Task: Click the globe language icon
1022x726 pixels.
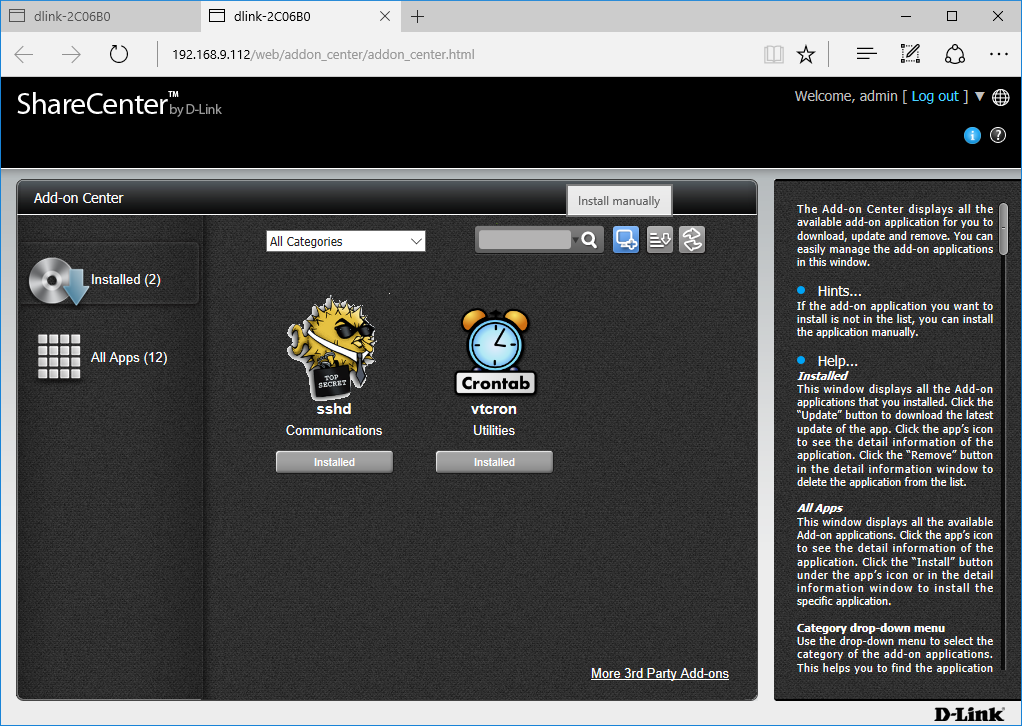Action: tap(1000, 97)
